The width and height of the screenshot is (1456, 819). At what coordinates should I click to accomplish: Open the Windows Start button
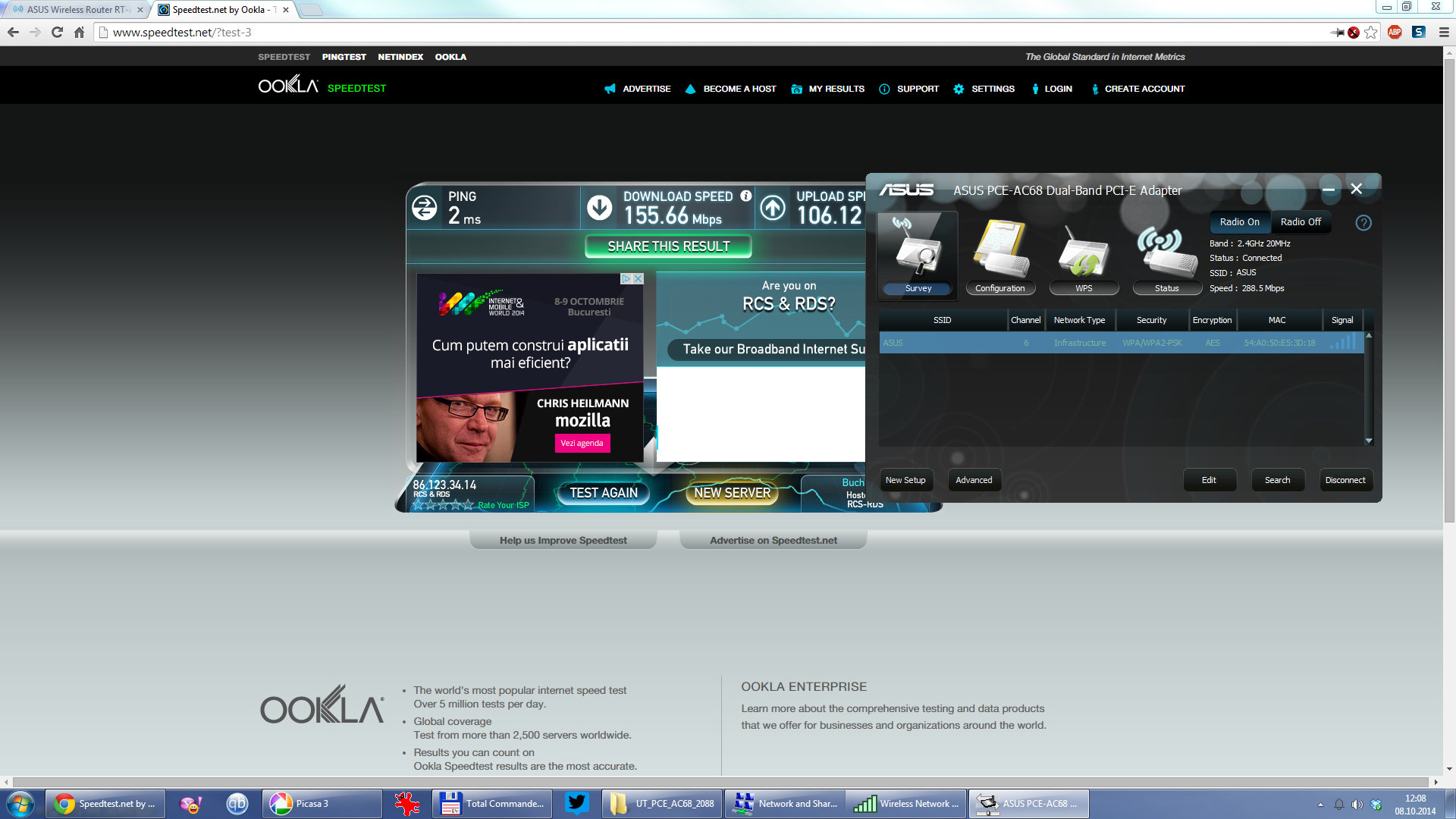20,804
